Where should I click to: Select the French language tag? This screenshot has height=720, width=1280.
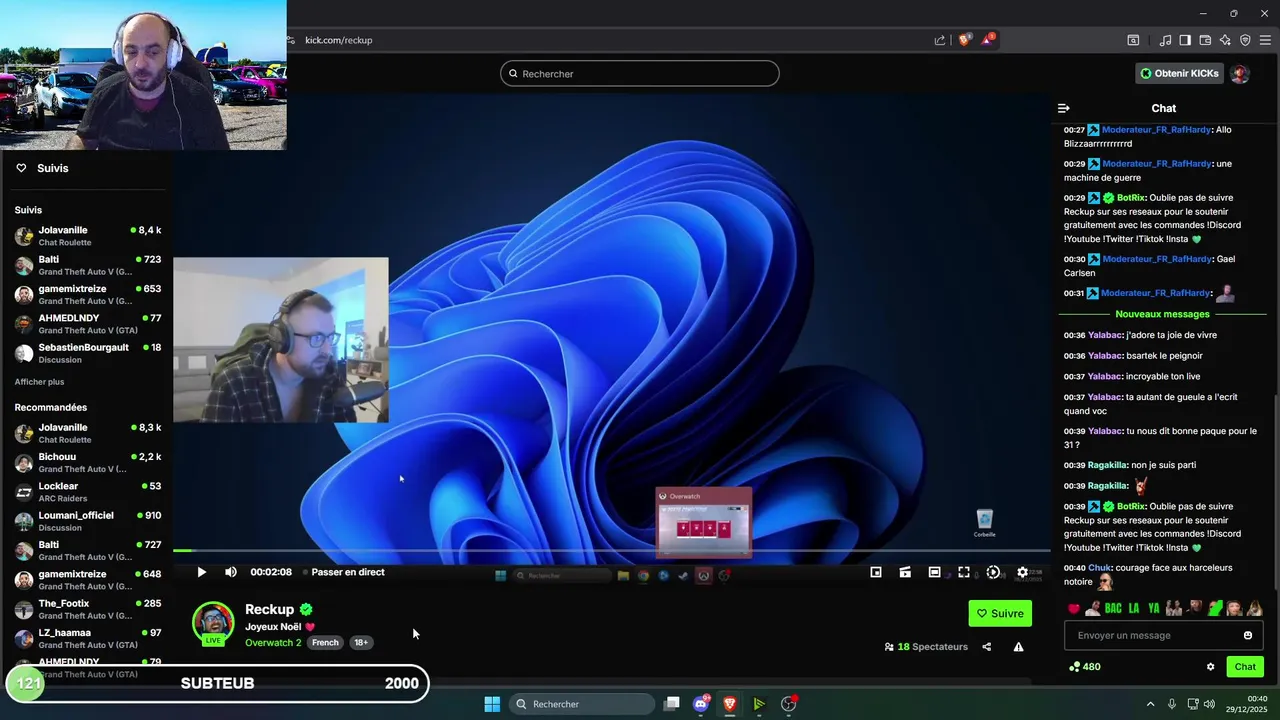click(325, 642)
